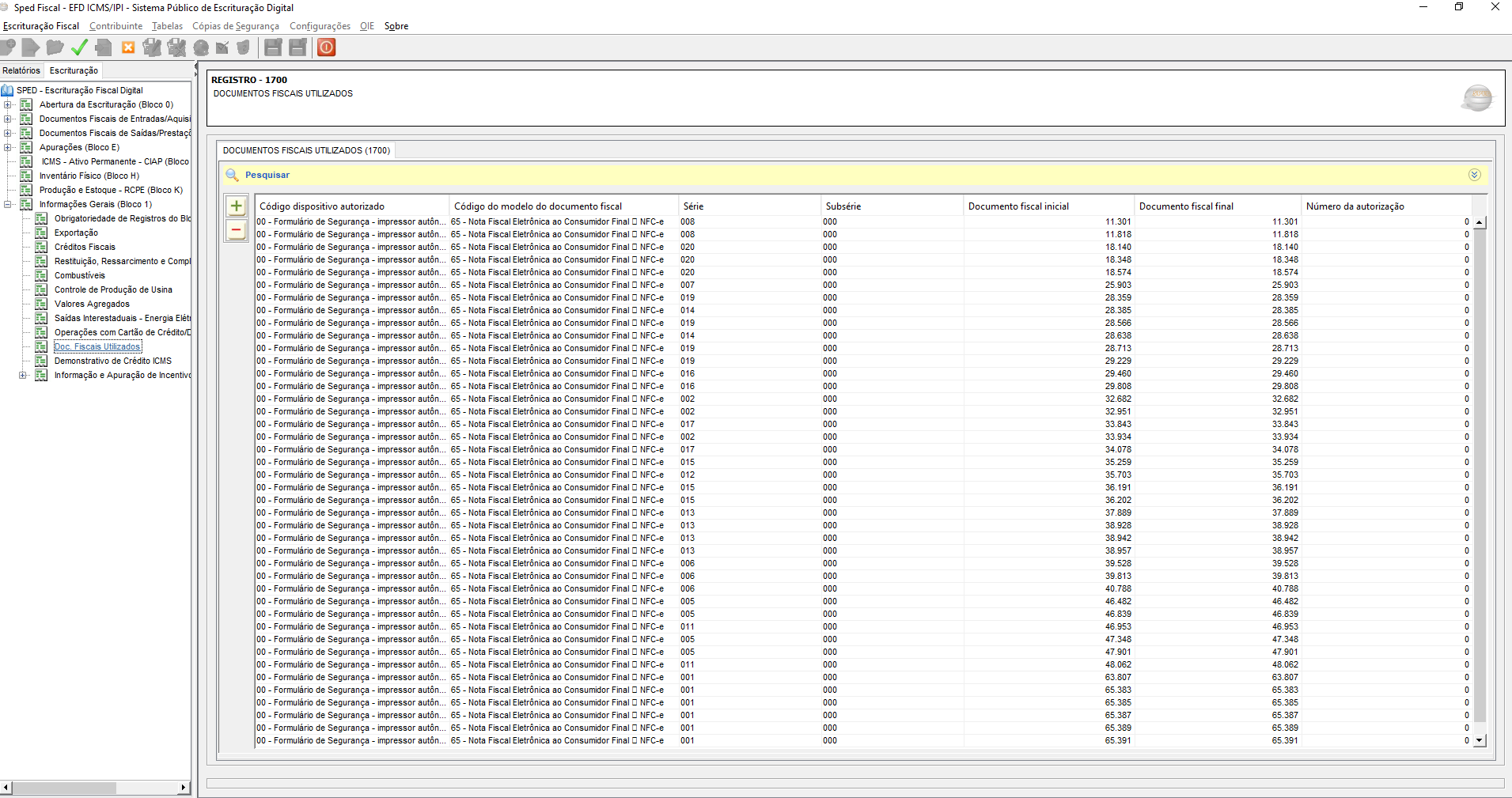Viewport: 1512px width, 798px height.
Task: Click the open folder toolbar icon
Action: pos(55,47)
